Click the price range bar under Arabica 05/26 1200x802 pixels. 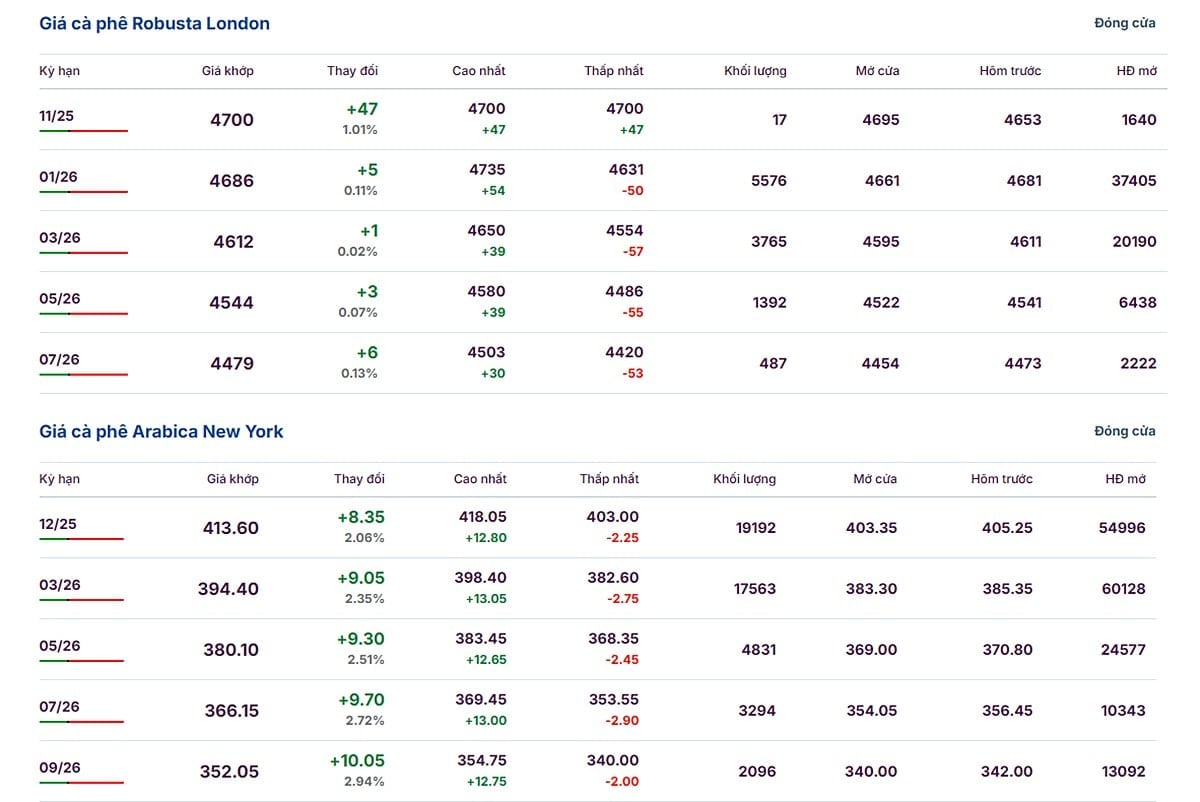tap(81, 661)
